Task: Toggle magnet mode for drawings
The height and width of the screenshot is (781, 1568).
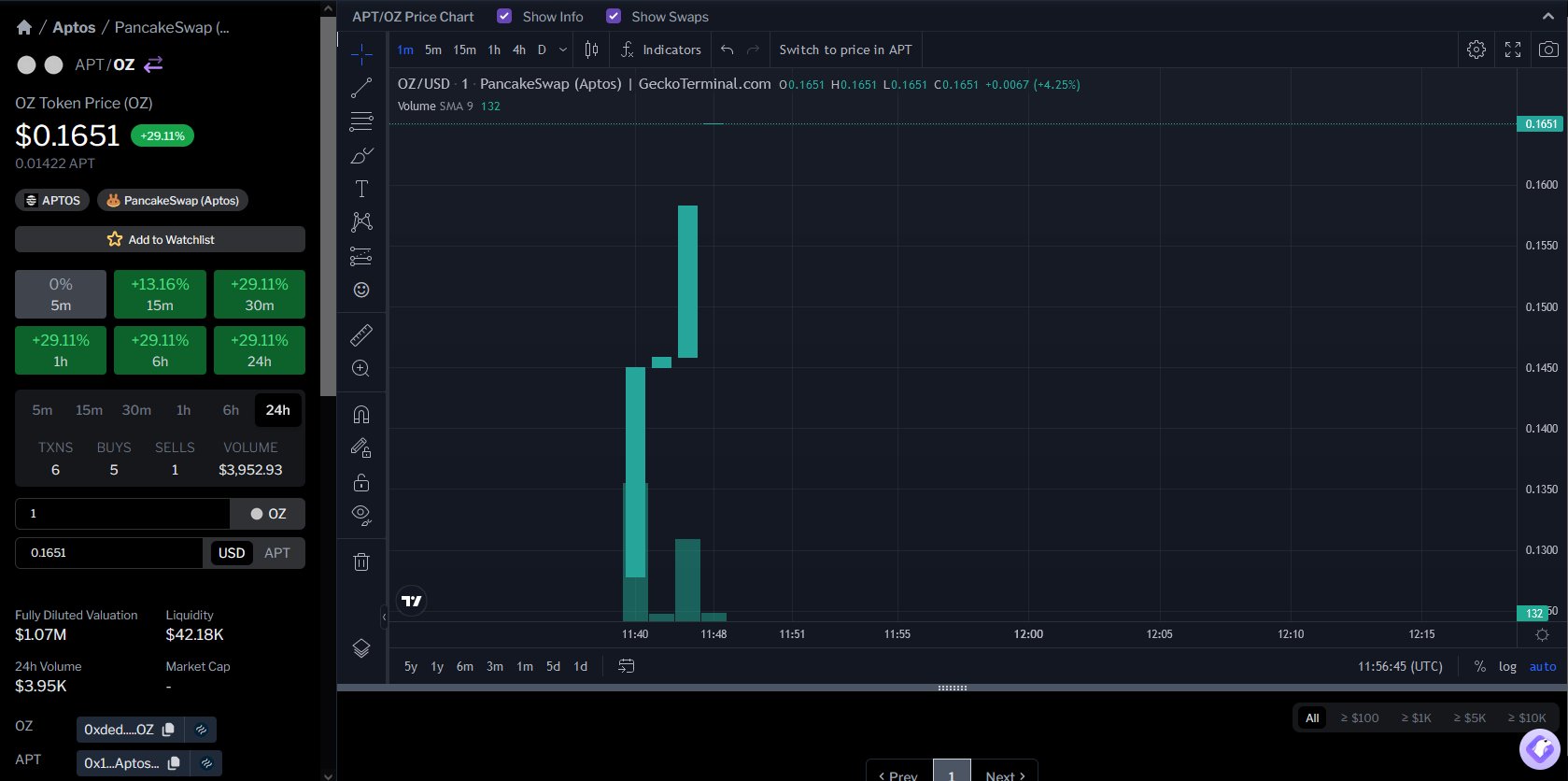Action: click(x=361, y=414)
